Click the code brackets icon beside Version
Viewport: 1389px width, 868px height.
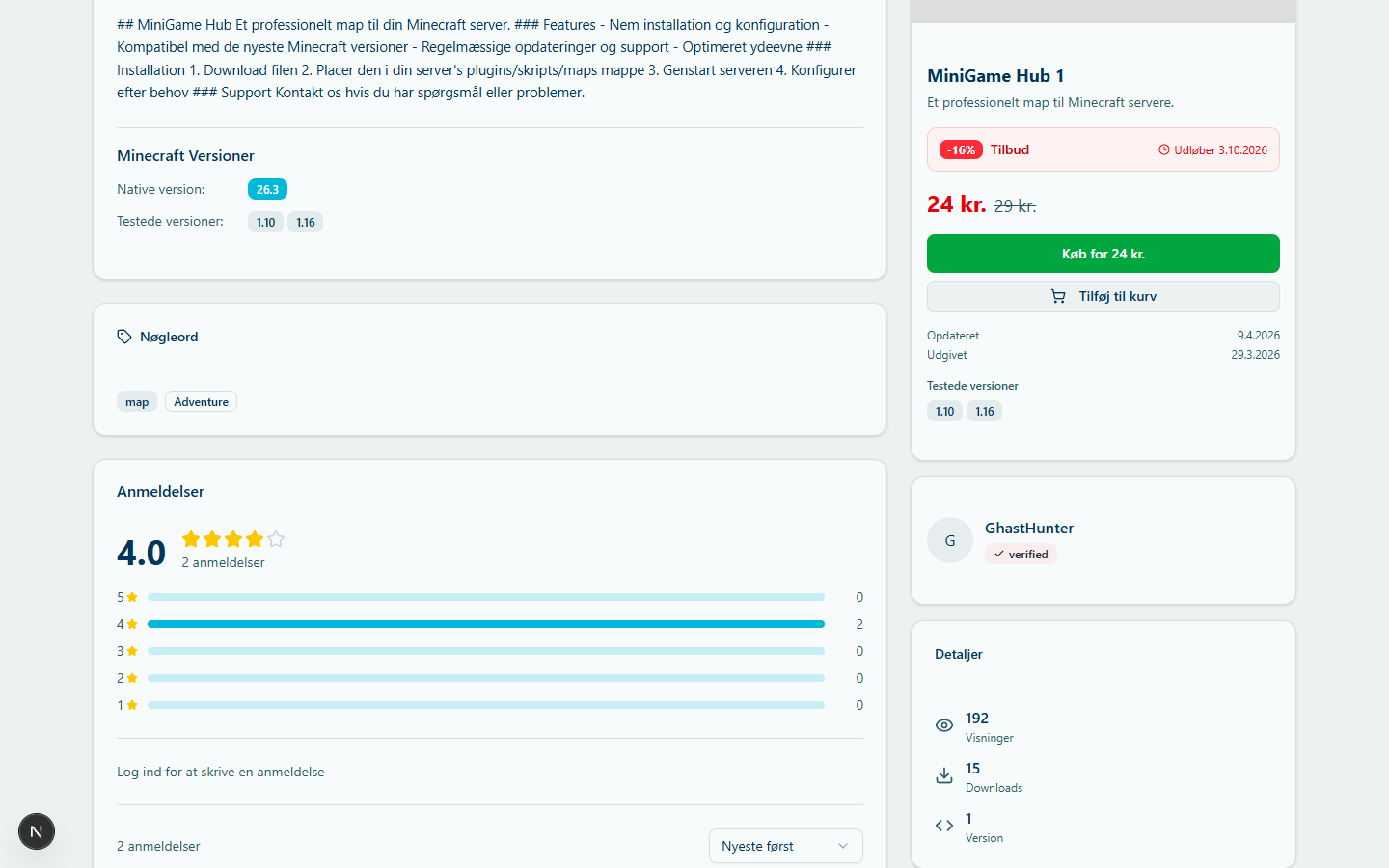point(944,826)
